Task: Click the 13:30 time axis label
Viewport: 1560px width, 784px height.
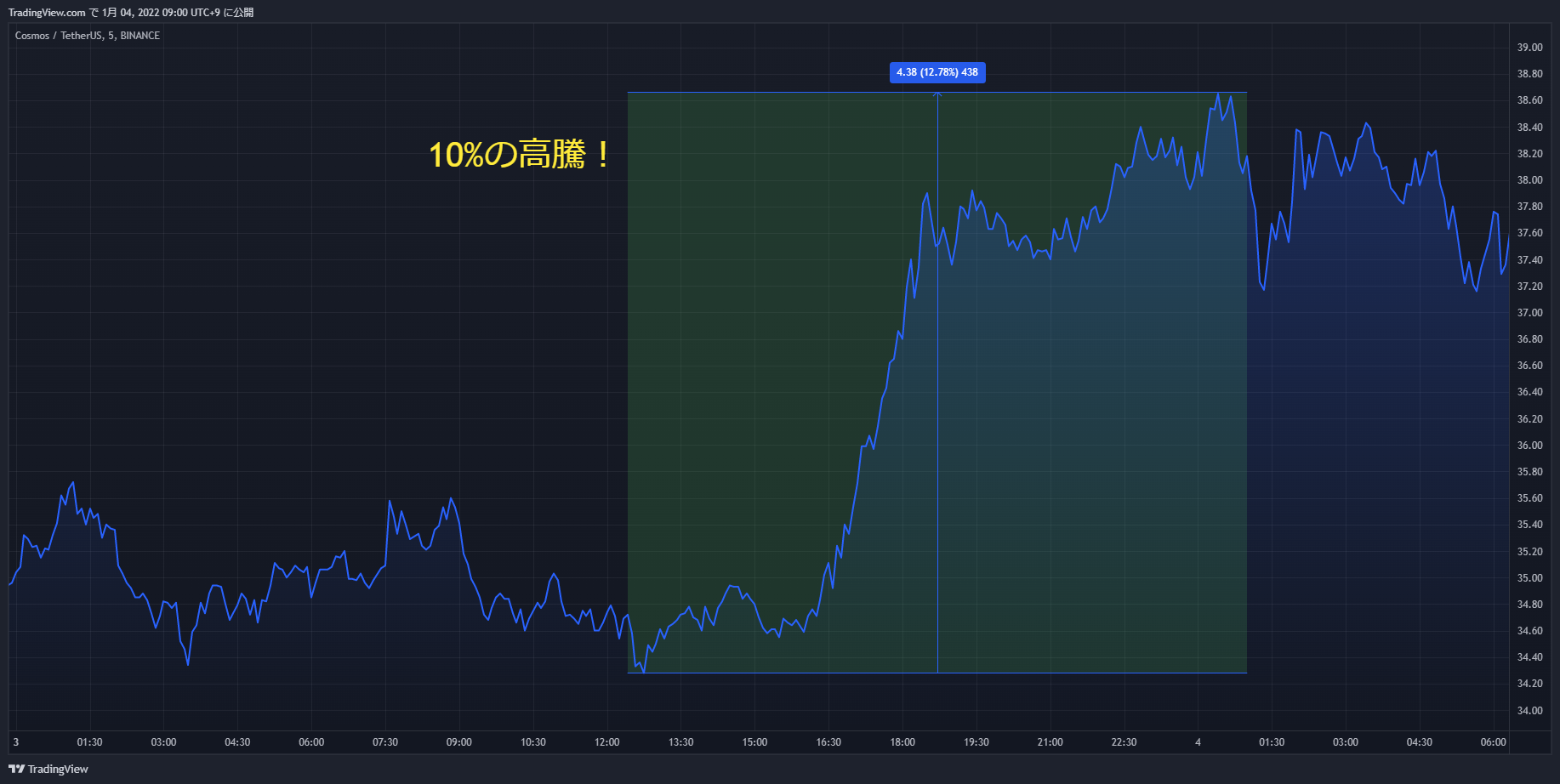Action: 681,742
